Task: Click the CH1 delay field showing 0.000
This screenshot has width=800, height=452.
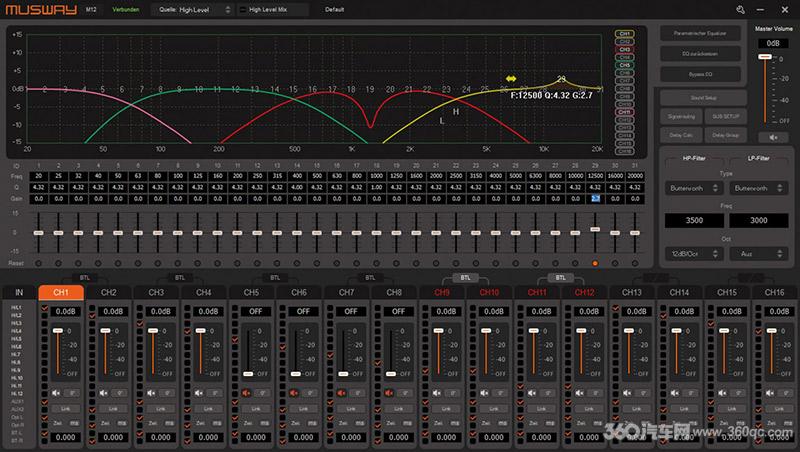Action: click(65, 437)
